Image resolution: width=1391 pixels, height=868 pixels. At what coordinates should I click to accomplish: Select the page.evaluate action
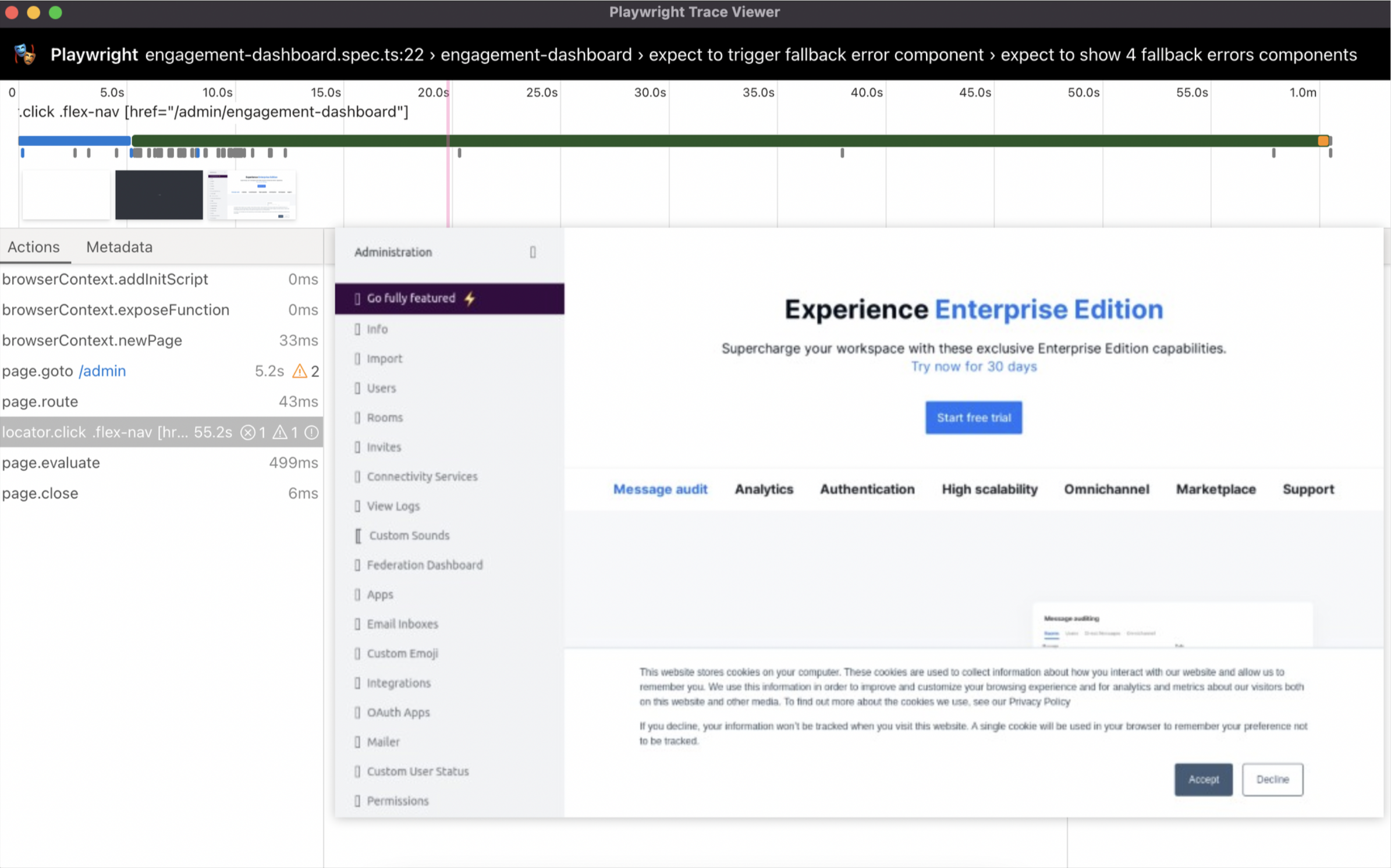(161, 463)
